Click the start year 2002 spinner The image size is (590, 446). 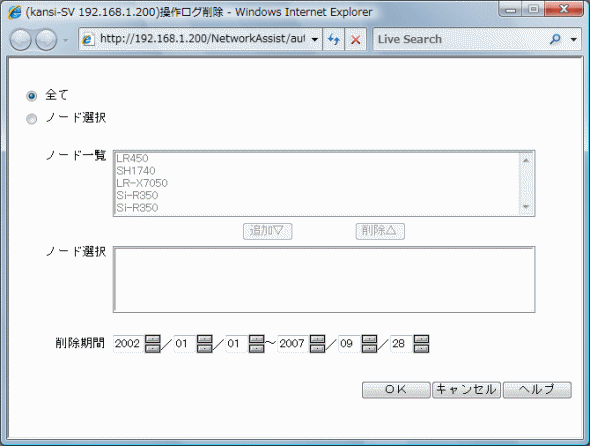tap(153, 344)
